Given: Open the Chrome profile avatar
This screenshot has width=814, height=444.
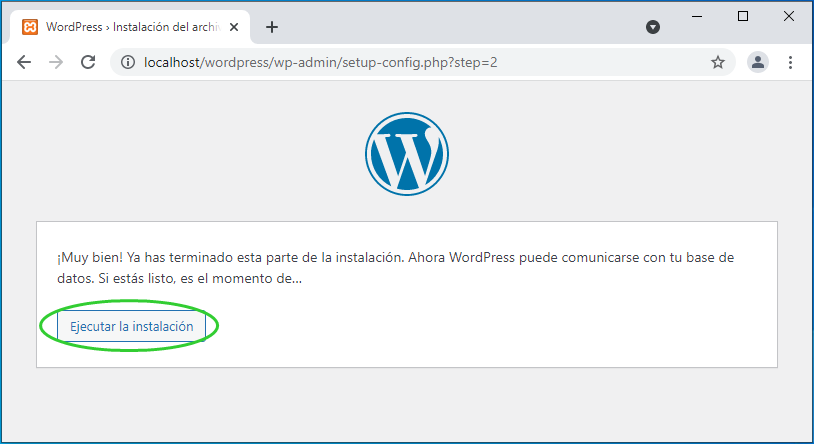Looking at the screenshot, I should (758, 62).
